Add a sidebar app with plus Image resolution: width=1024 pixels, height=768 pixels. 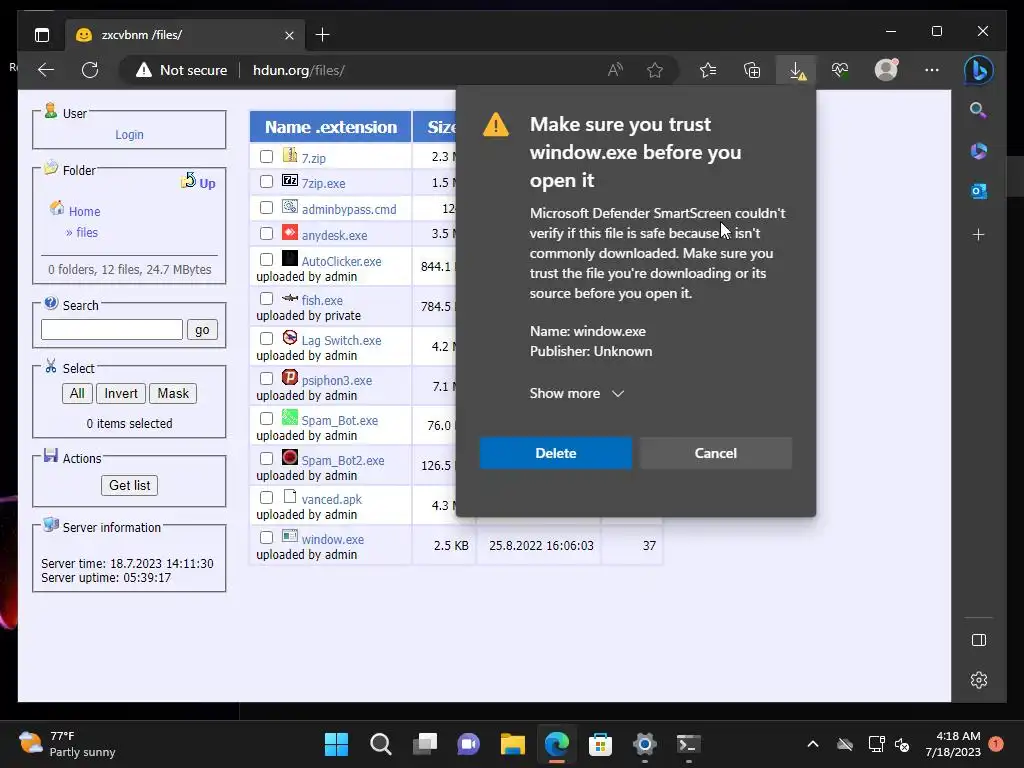(x=978, y=234)
